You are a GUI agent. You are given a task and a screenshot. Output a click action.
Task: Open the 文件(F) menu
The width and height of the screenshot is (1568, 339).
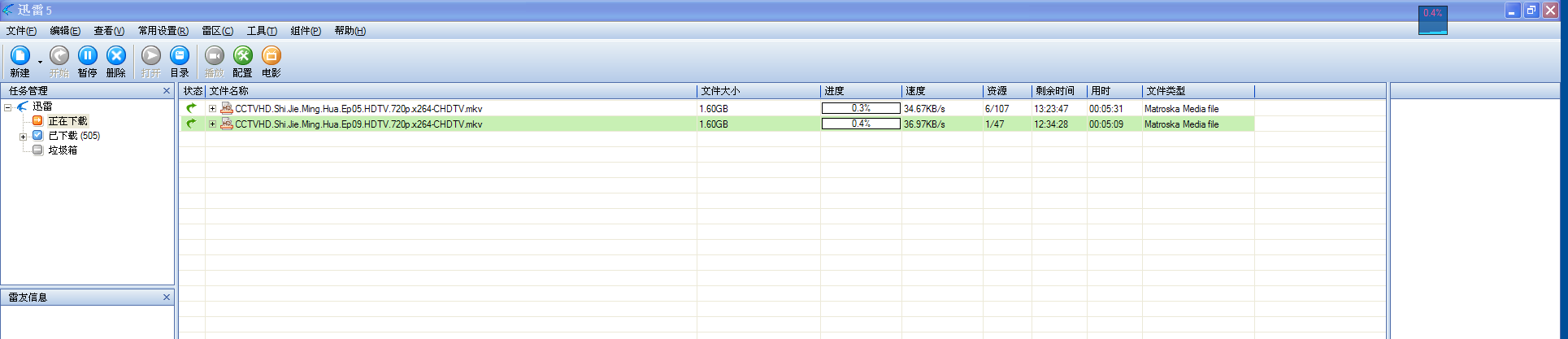21,31
